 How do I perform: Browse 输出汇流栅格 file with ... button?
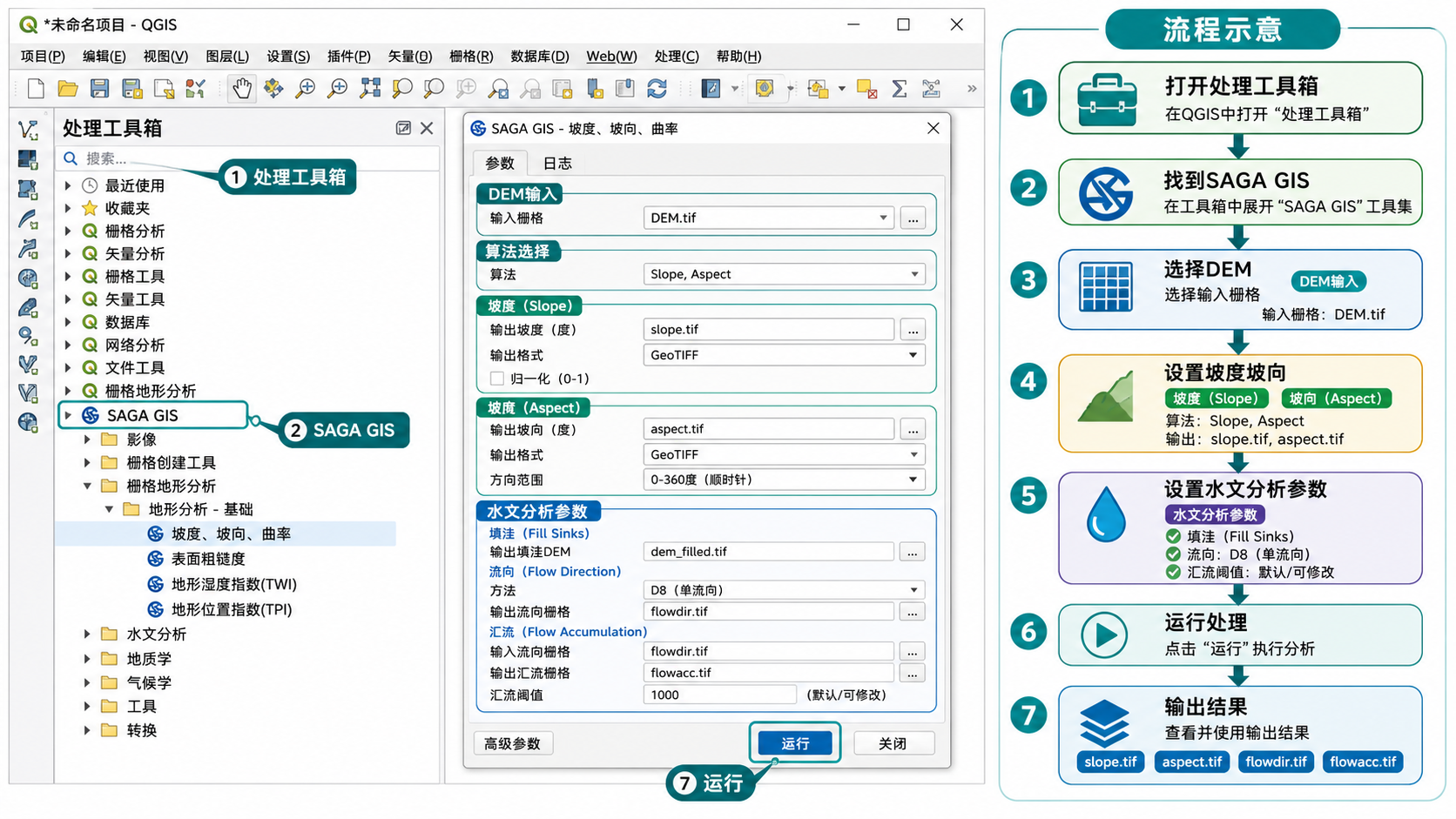tap(913, 673)
